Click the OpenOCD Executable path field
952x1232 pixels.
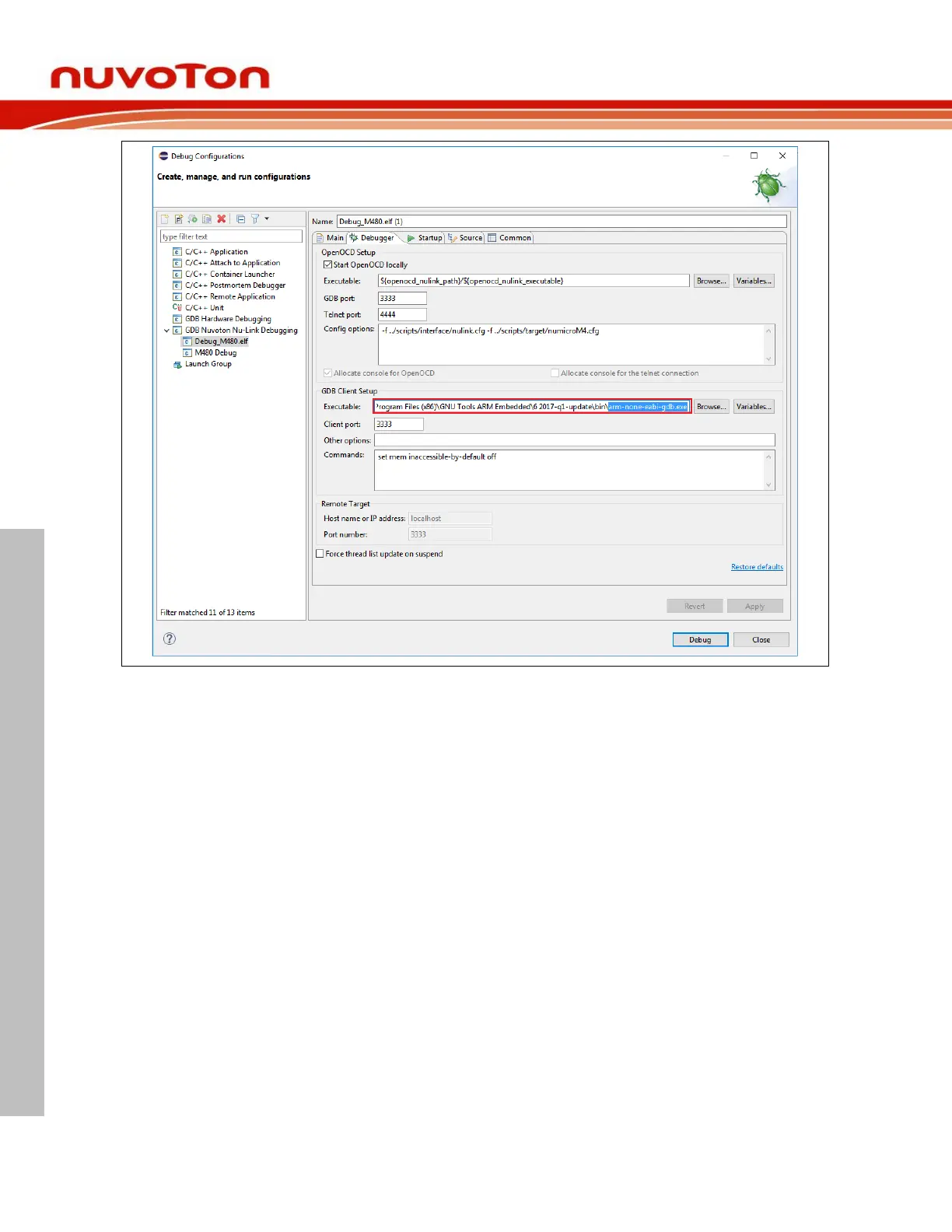(534, 282)
